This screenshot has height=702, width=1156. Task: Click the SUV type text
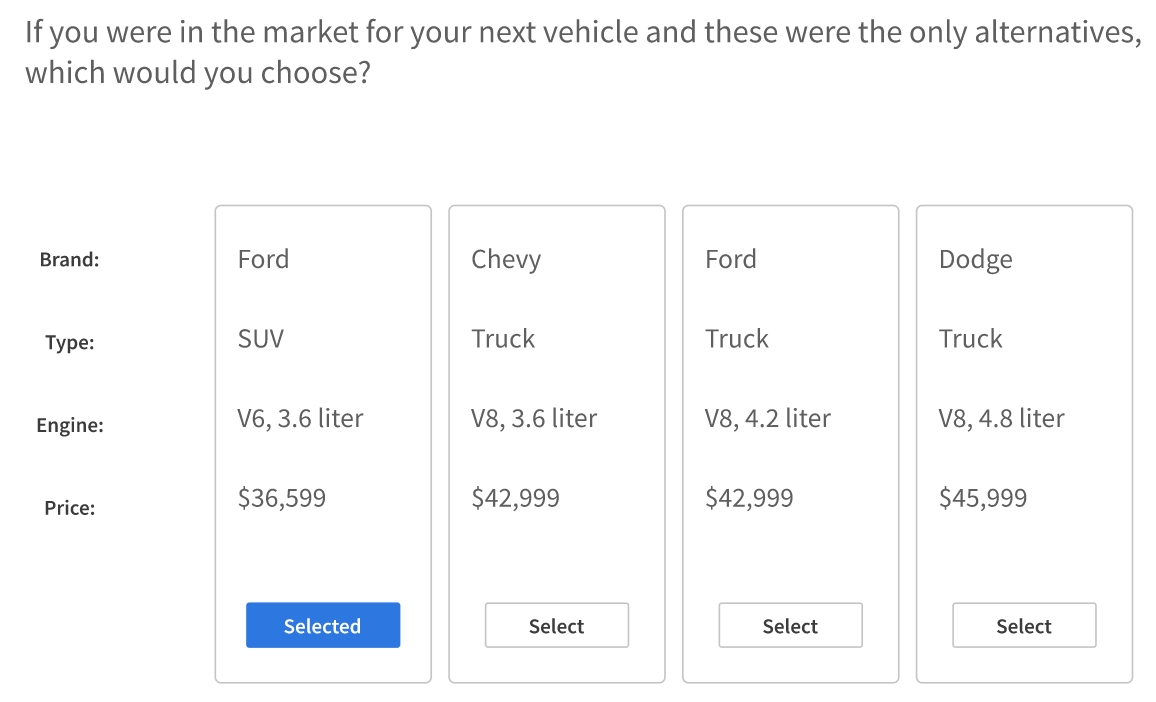coord(261,338)
